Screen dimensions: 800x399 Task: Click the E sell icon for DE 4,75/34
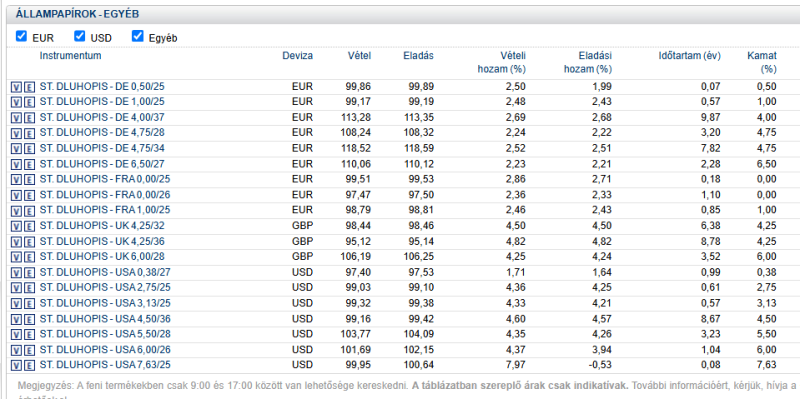29,149
